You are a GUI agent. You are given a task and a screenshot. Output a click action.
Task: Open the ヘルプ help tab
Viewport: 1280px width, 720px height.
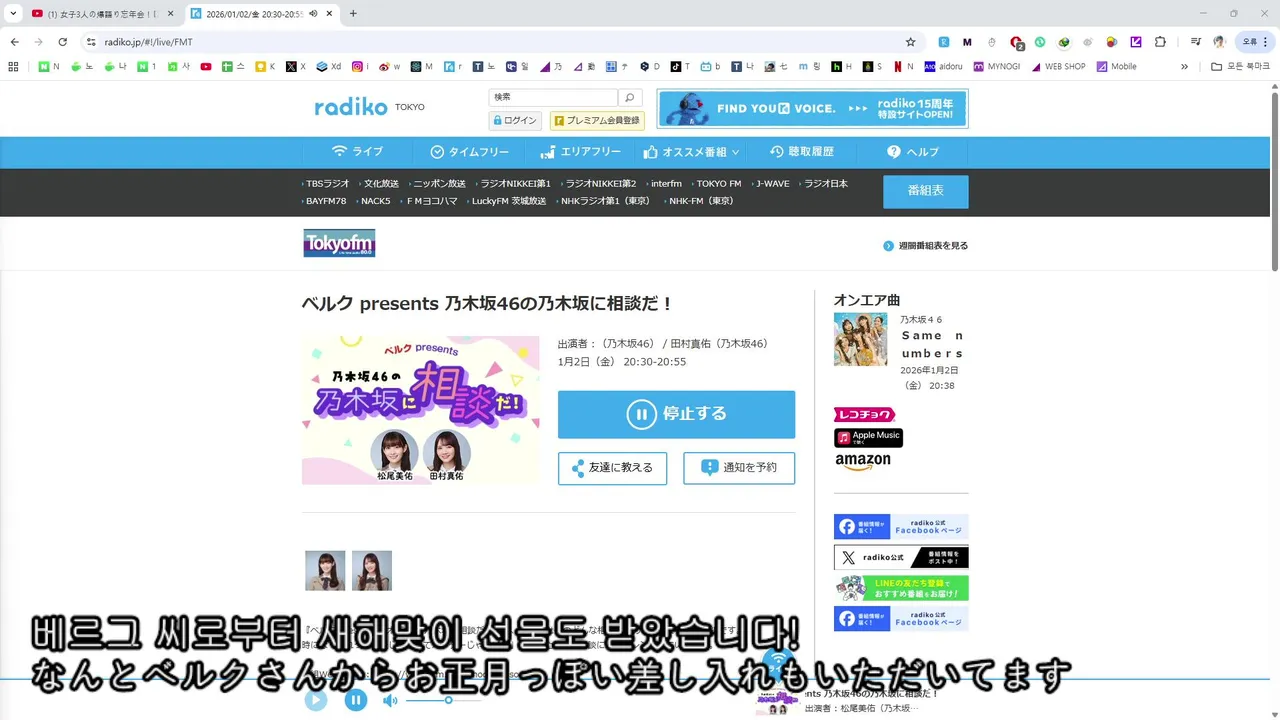pos(912,152)
